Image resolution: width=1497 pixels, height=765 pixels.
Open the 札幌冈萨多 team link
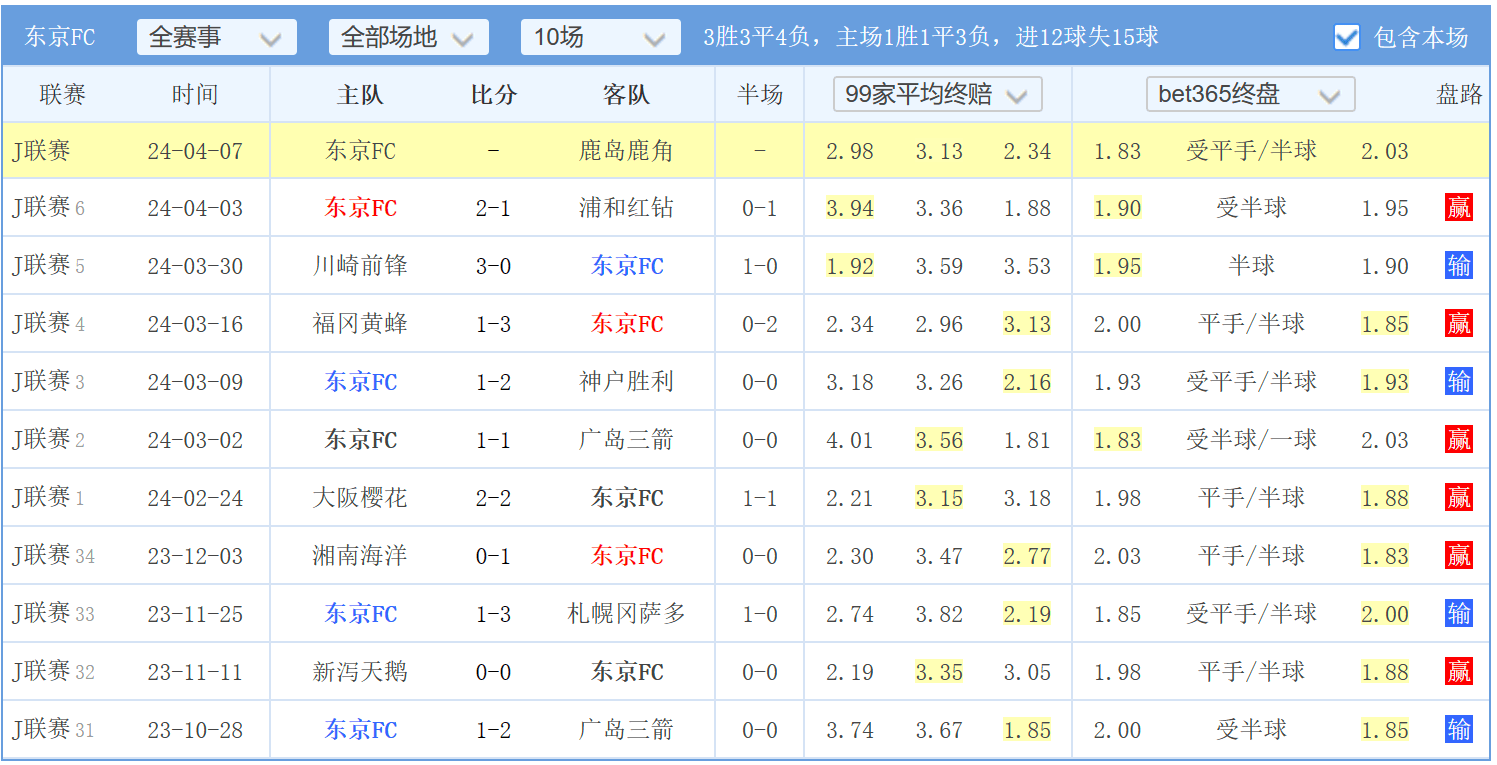(x=627, y=614)
